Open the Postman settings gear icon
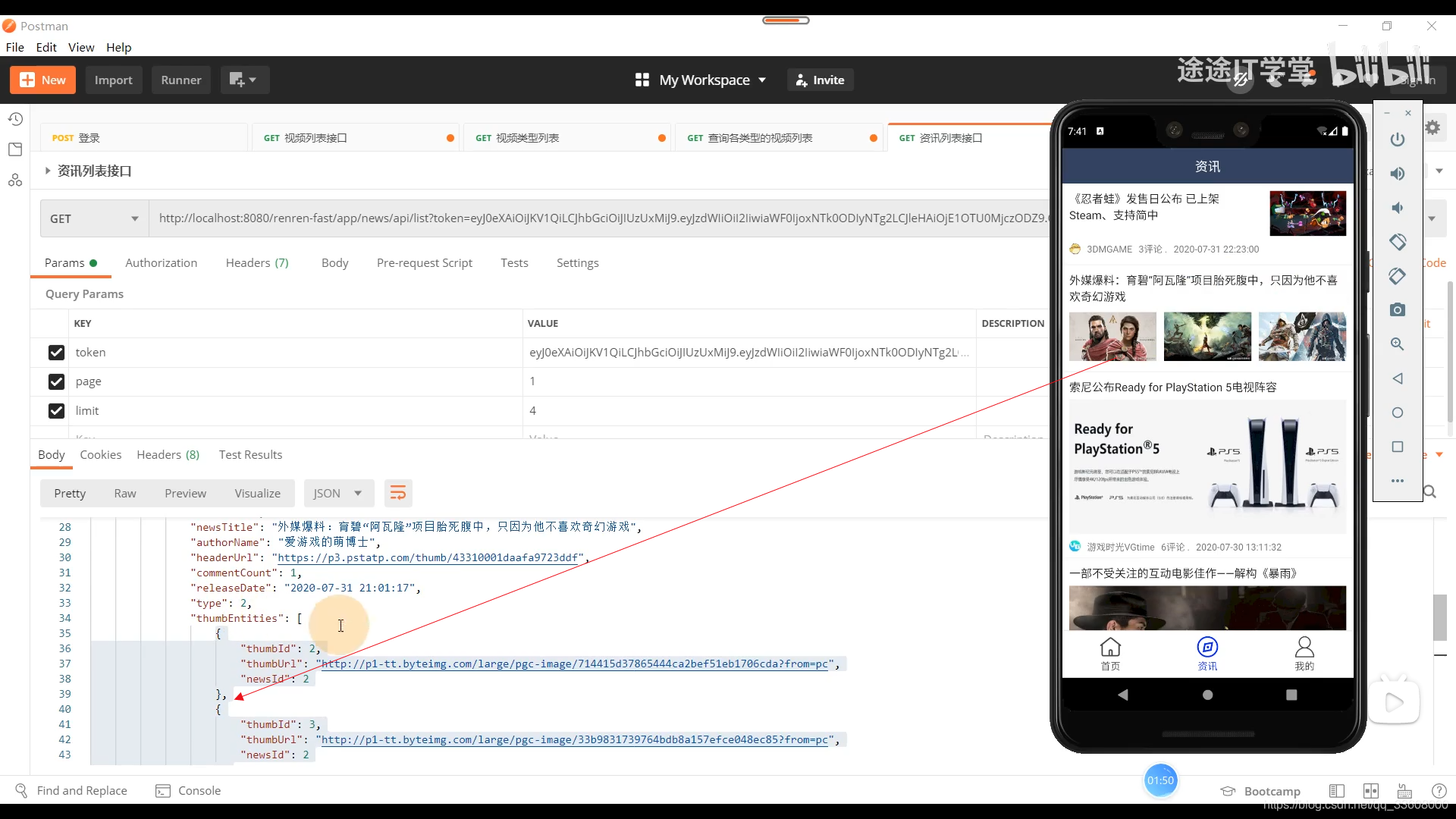Image resolution: width=1456 pixels, height=819 pixels. (1432, 127)
